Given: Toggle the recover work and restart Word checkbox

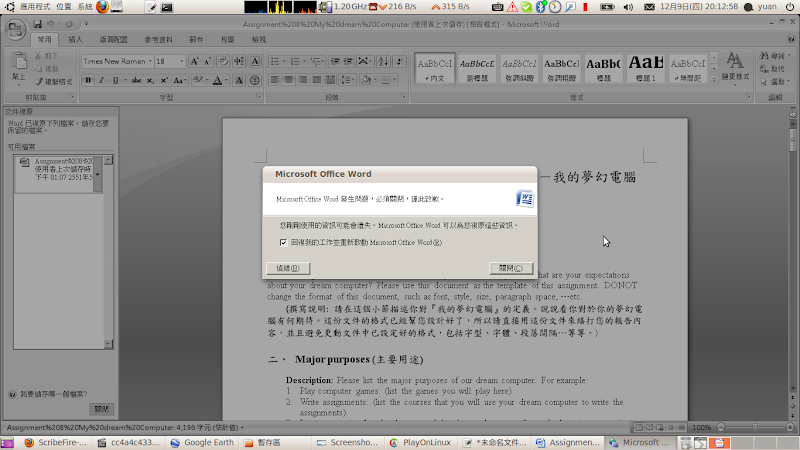Looking at the screenshot, I should [x=284, y=242].
